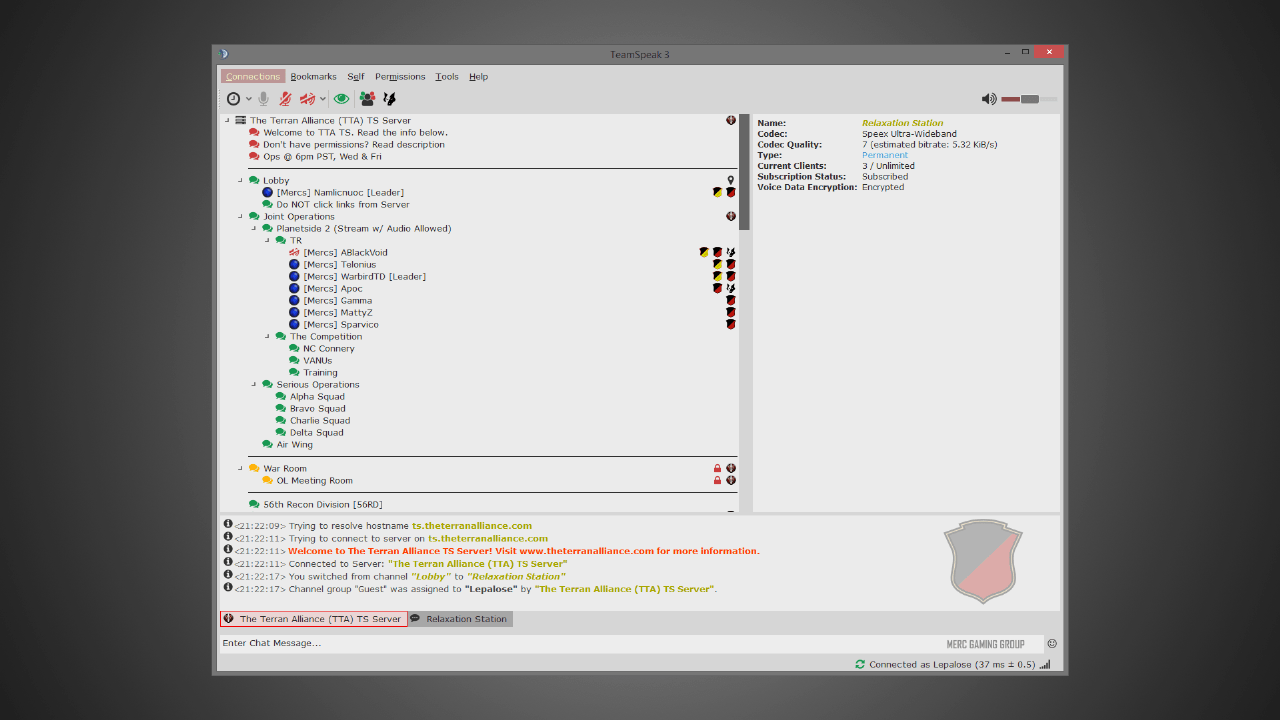Select the VANUs channel
This screenshot has height=720, width=1280.
[318, 360]
